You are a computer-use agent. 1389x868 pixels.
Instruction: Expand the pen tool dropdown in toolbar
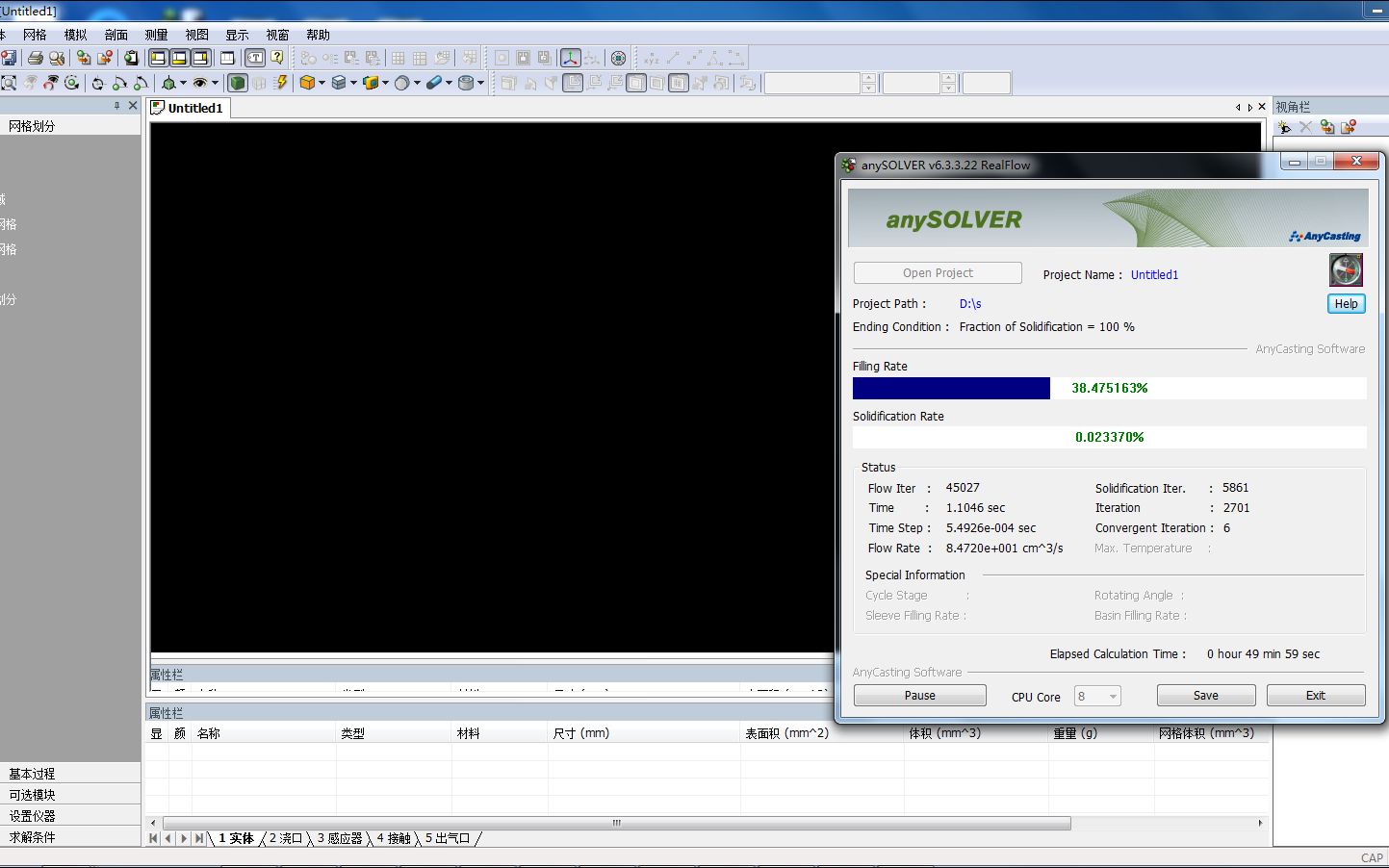point(449,83)
